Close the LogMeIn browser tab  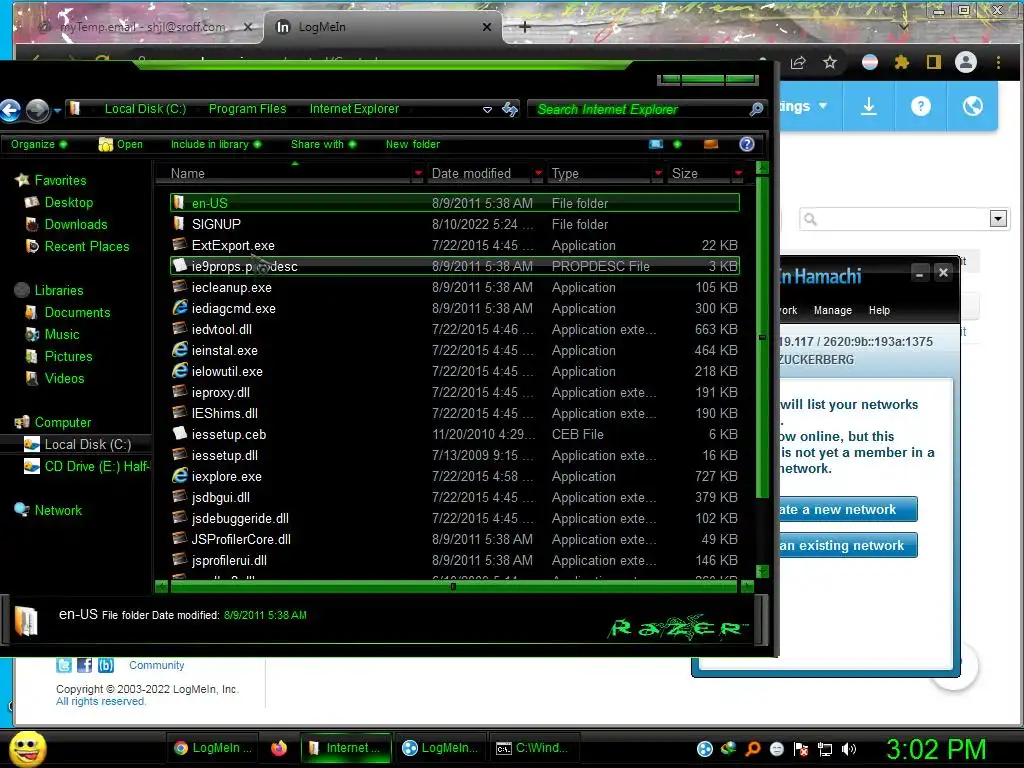pos(487,27)
